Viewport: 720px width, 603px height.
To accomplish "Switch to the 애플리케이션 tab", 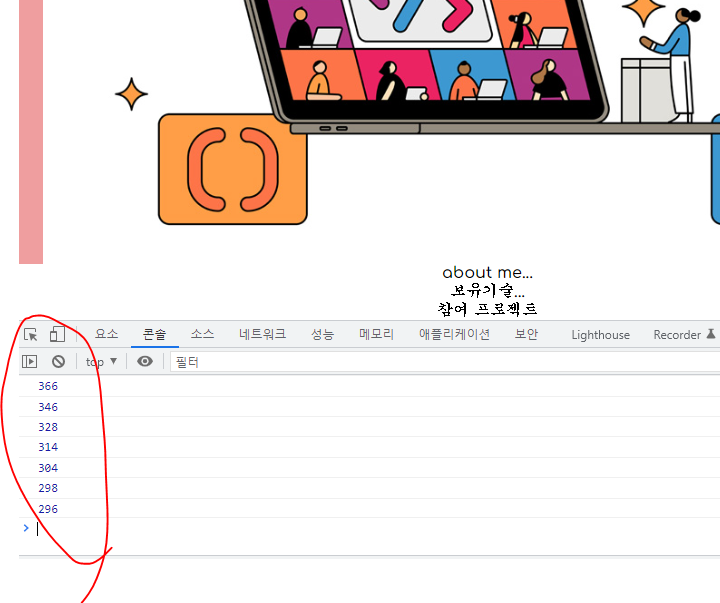I will tap(454, 334).
